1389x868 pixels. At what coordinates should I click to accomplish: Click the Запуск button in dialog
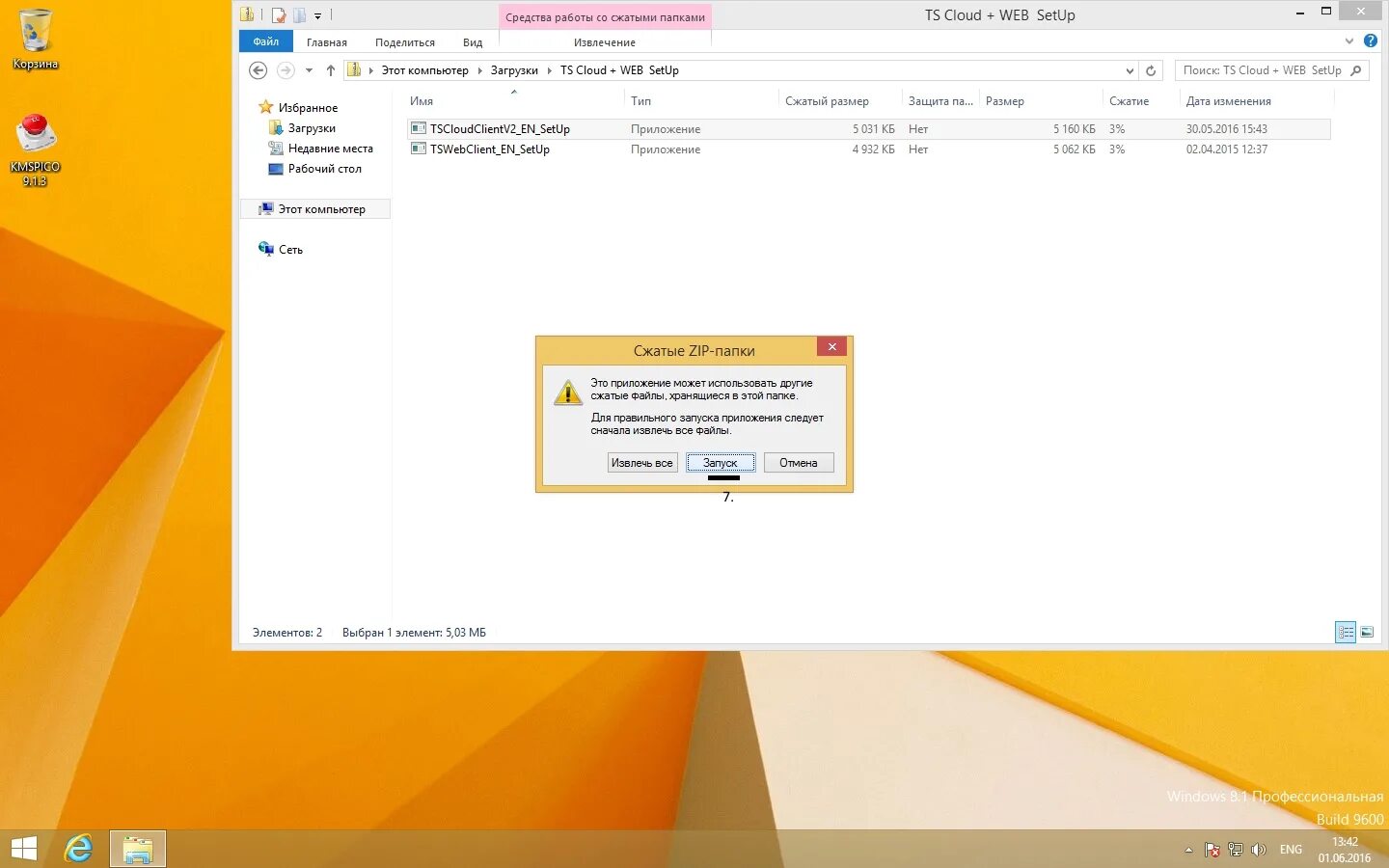[x=721, y=463]
